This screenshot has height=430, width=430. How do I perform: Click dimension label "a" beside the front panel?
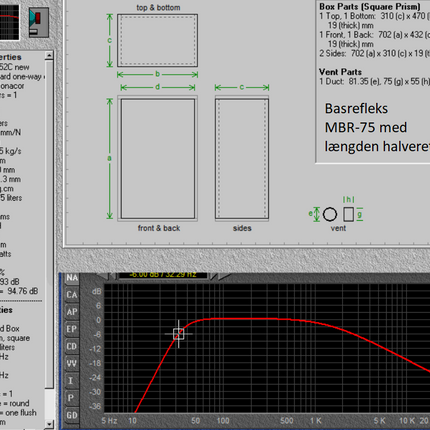click(109, 158)
